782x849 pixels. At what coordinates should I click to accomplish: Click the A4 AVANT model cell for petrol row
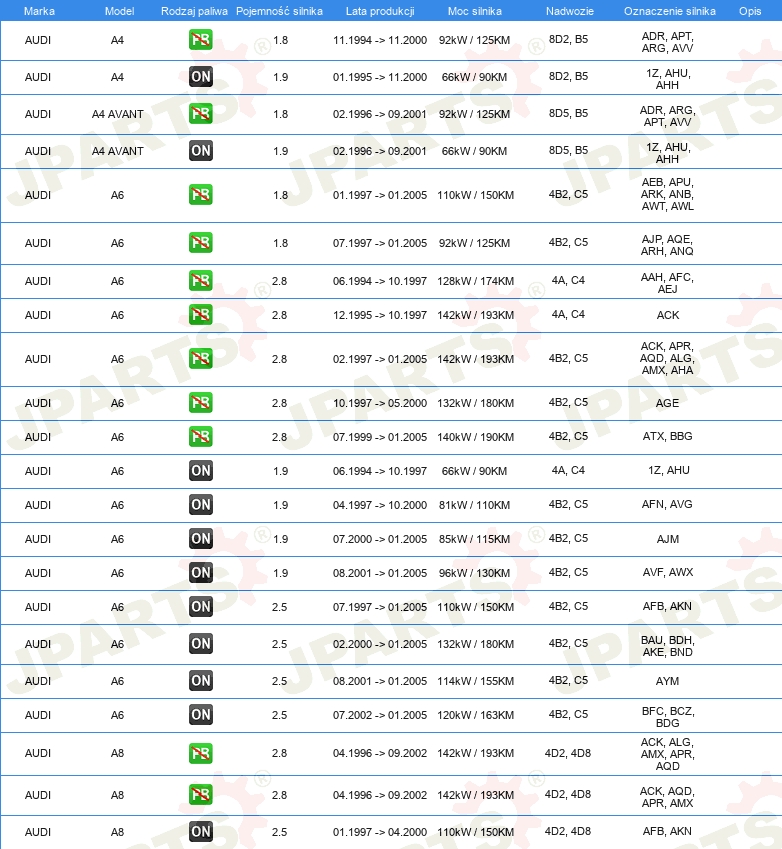click(118, 114)
